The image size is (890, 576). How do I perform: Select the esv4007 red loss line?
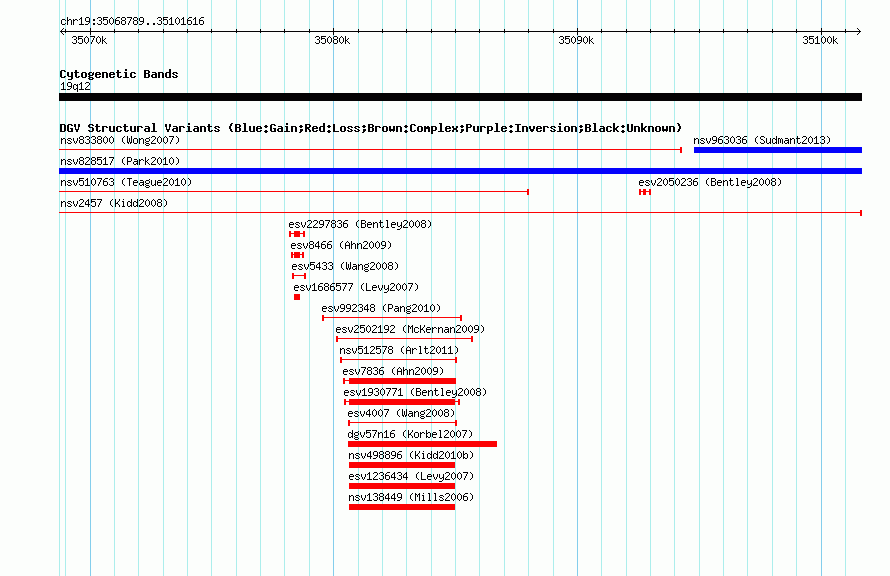tap(402, 423)
